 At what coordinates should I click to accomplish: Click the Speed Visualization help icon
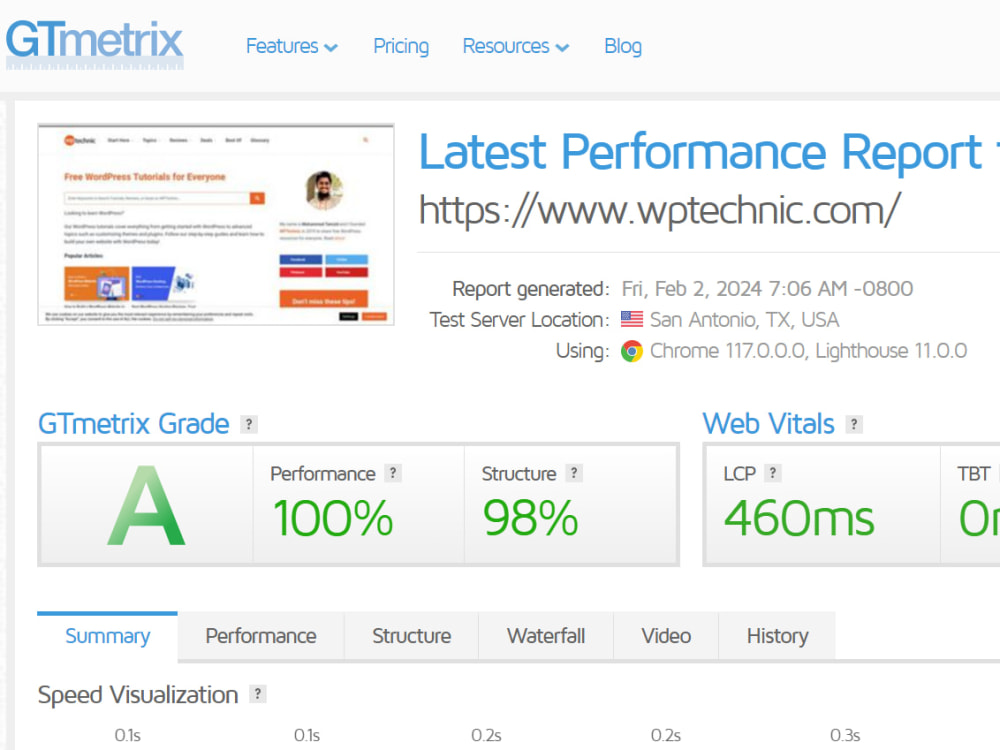coord(257,695)
